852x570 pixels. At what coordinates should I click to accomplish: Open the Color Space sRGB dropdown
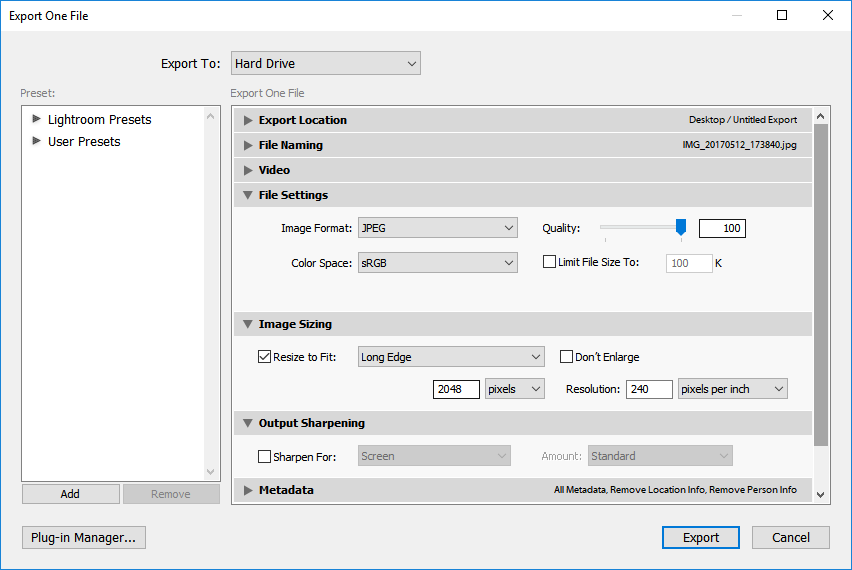click(x=437, y=263)
